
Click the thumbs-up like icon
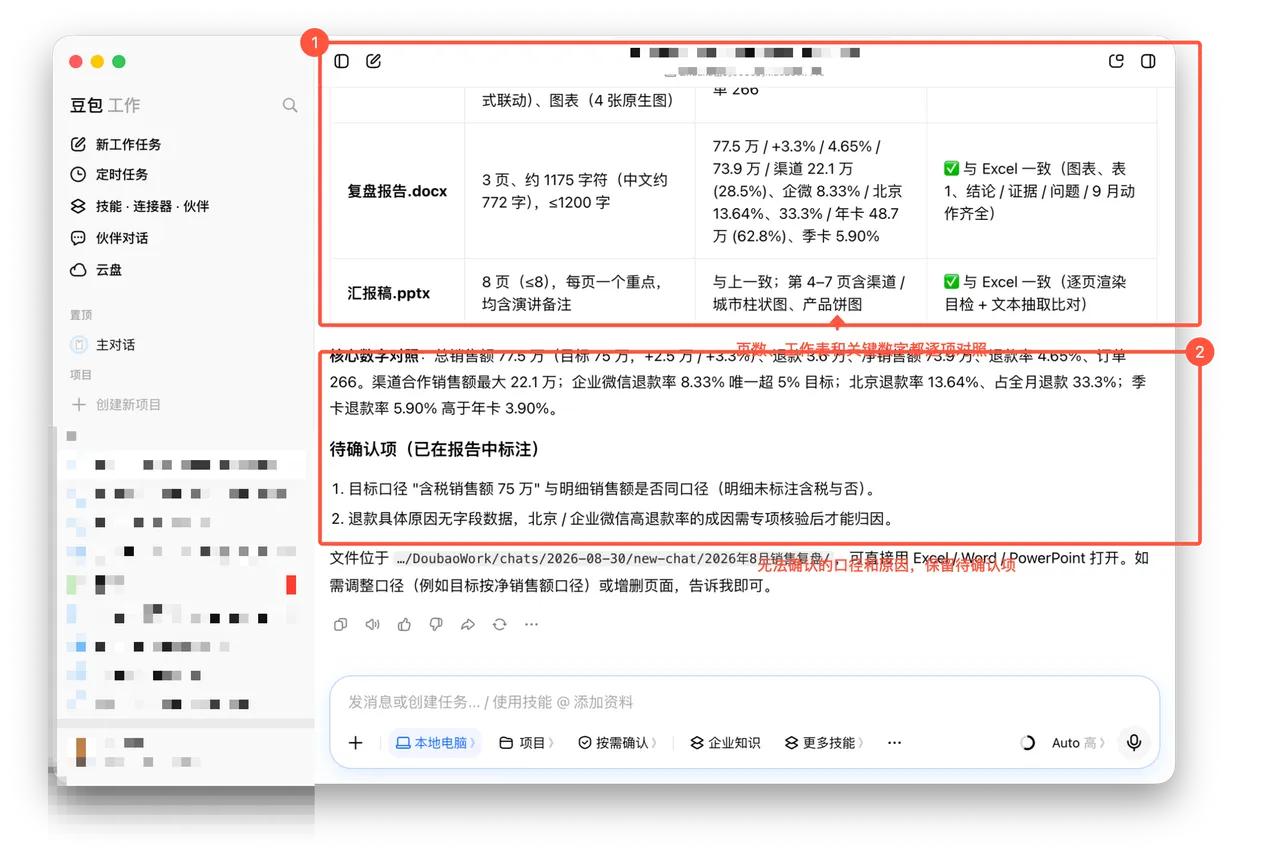coord(404,624)
